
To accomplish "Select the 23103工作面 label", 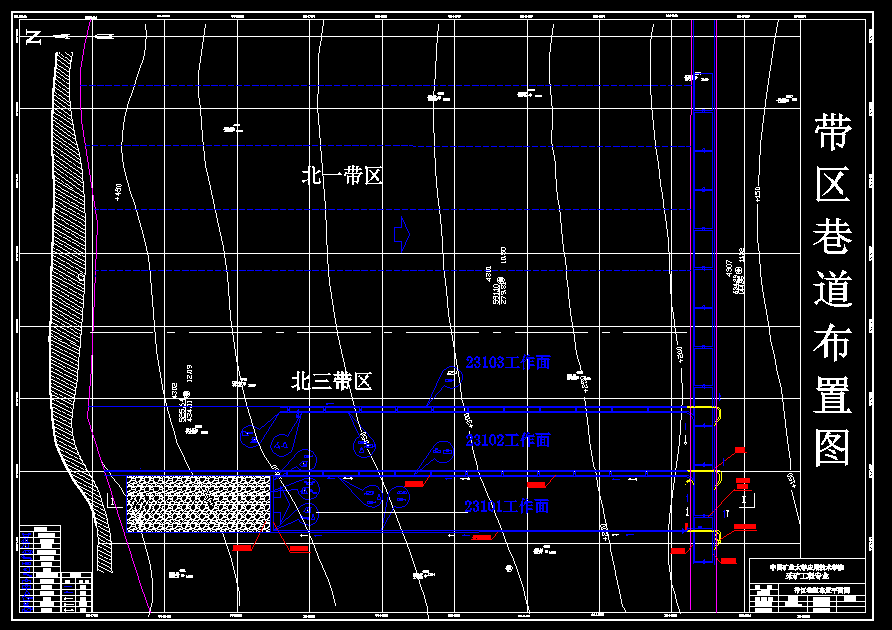I will [508, 363].
